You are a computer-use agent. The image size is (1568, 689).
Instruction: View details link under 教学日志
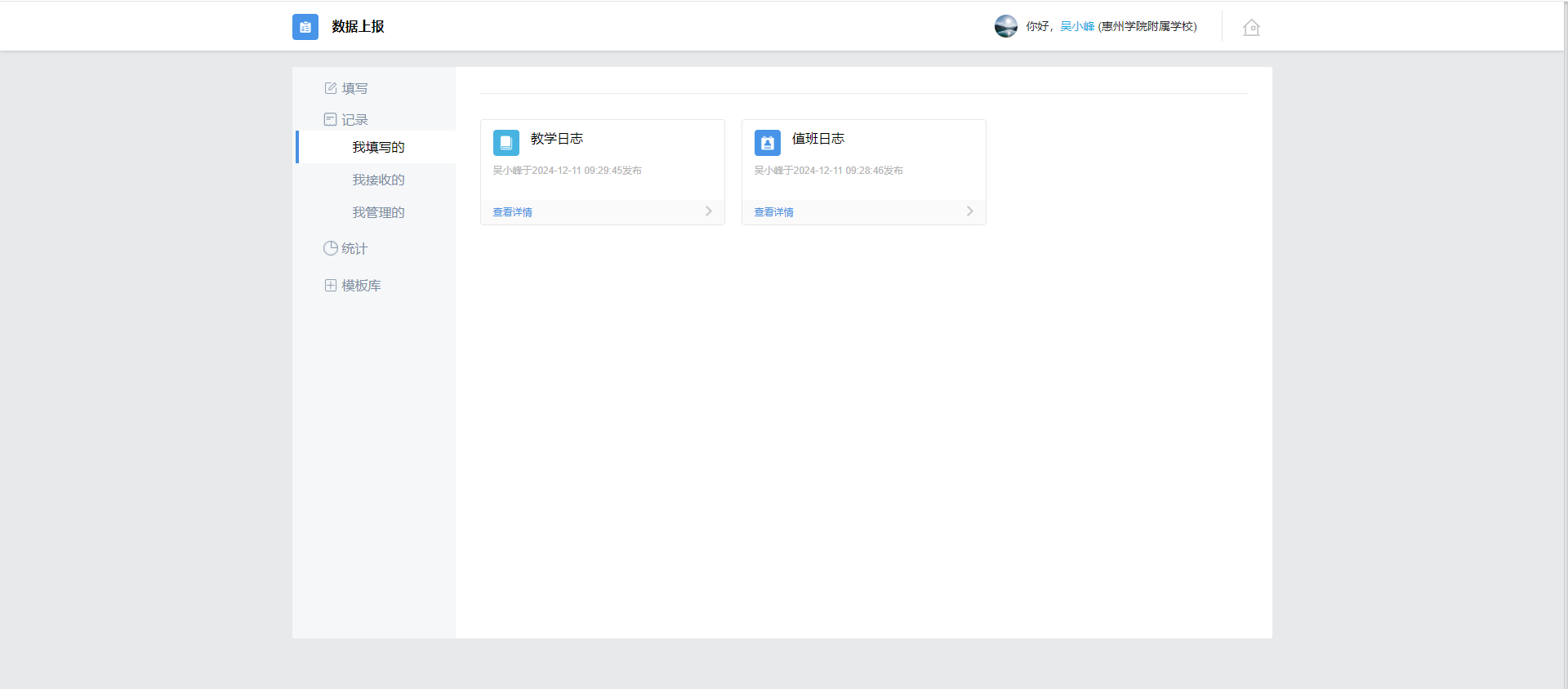[512, 212]
